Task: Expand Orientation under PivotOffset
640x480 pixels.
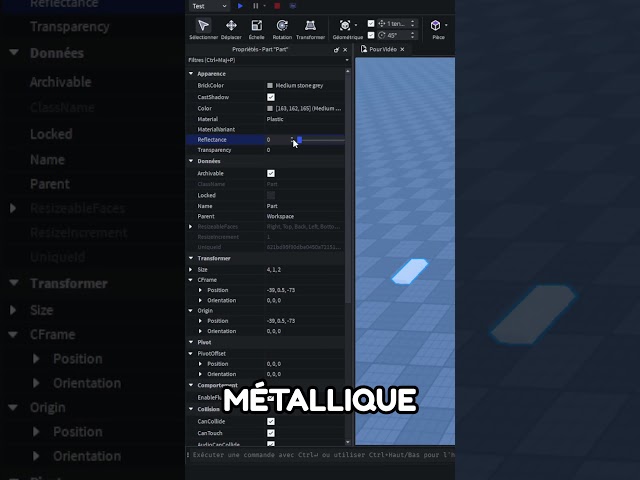Action: click(x=200, y=374)
